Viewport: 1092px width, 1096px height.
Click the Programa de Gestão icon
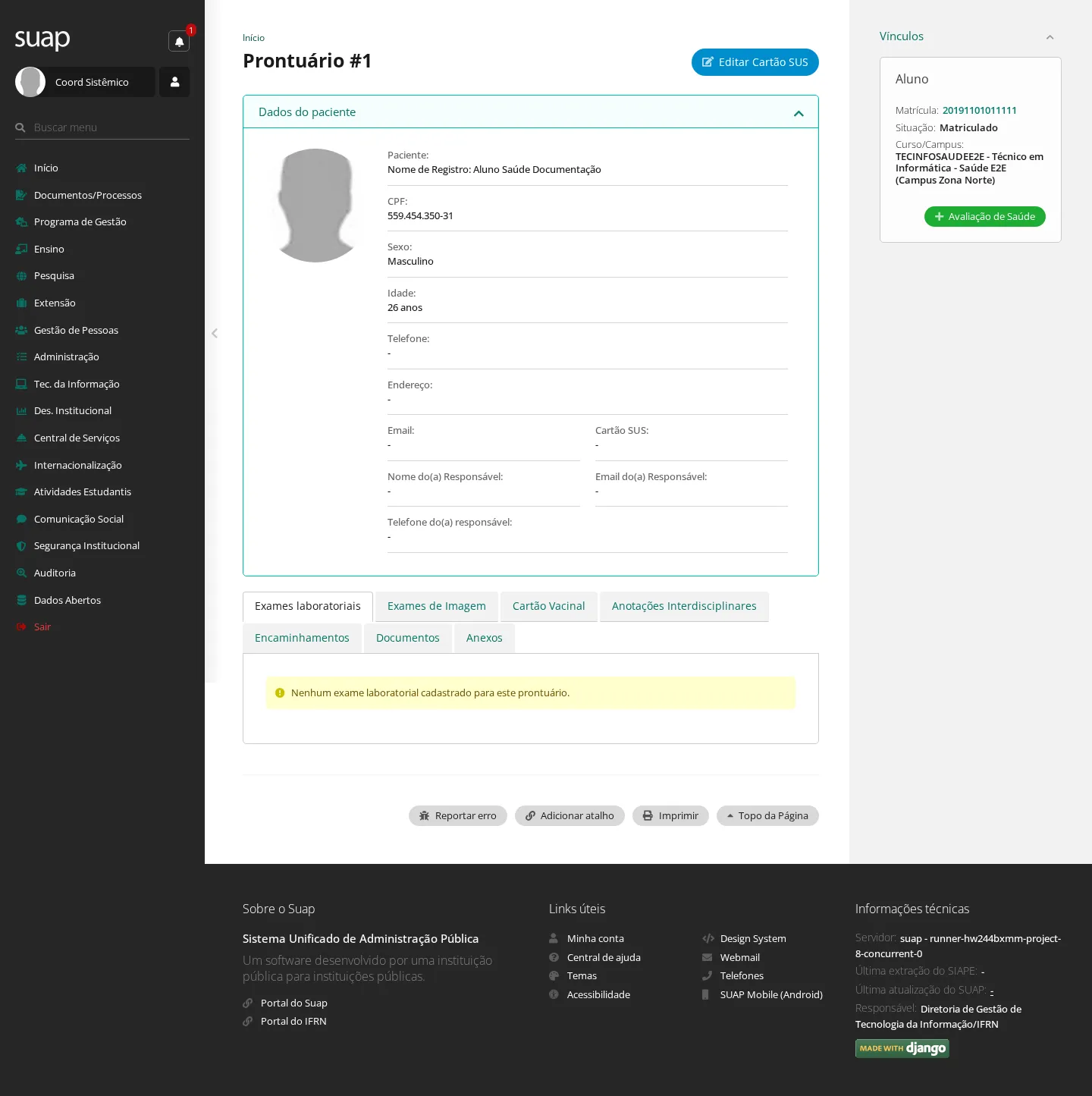coord(21,222)
